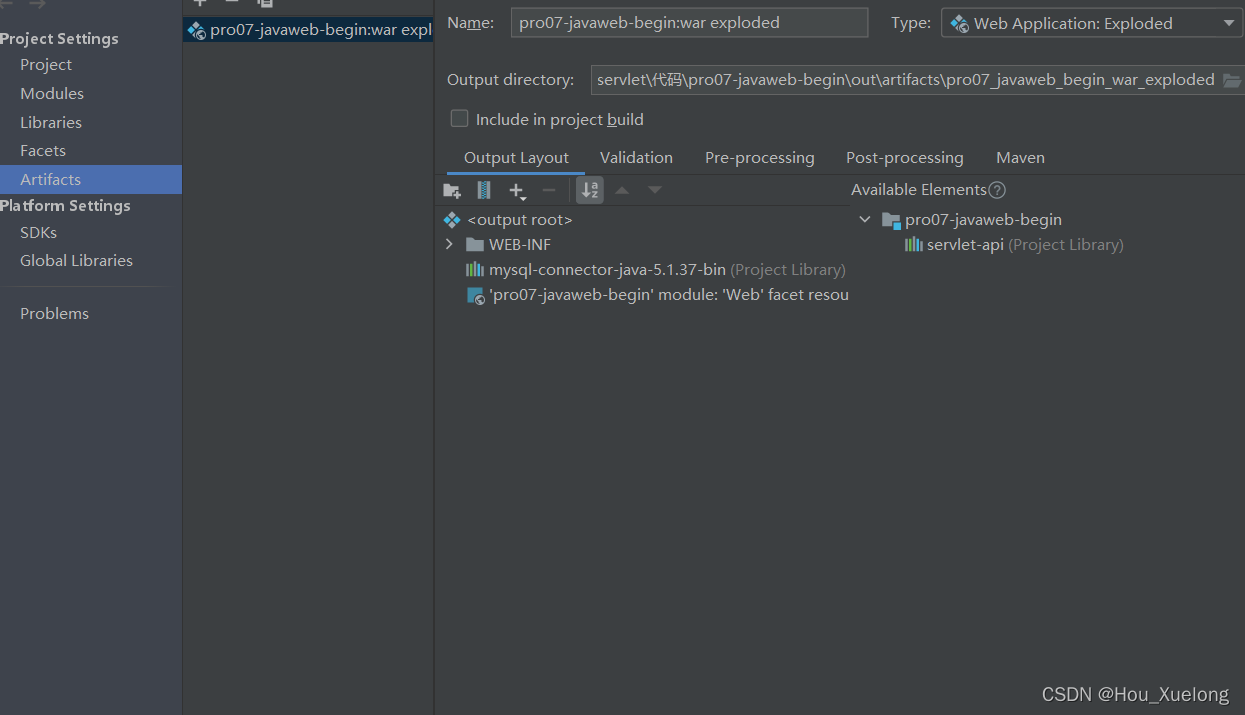Collapse the pro07-javaweb-begin element node
This screenshot has width=1245, height=715.
pyautogui.click(x=864, y=219)
